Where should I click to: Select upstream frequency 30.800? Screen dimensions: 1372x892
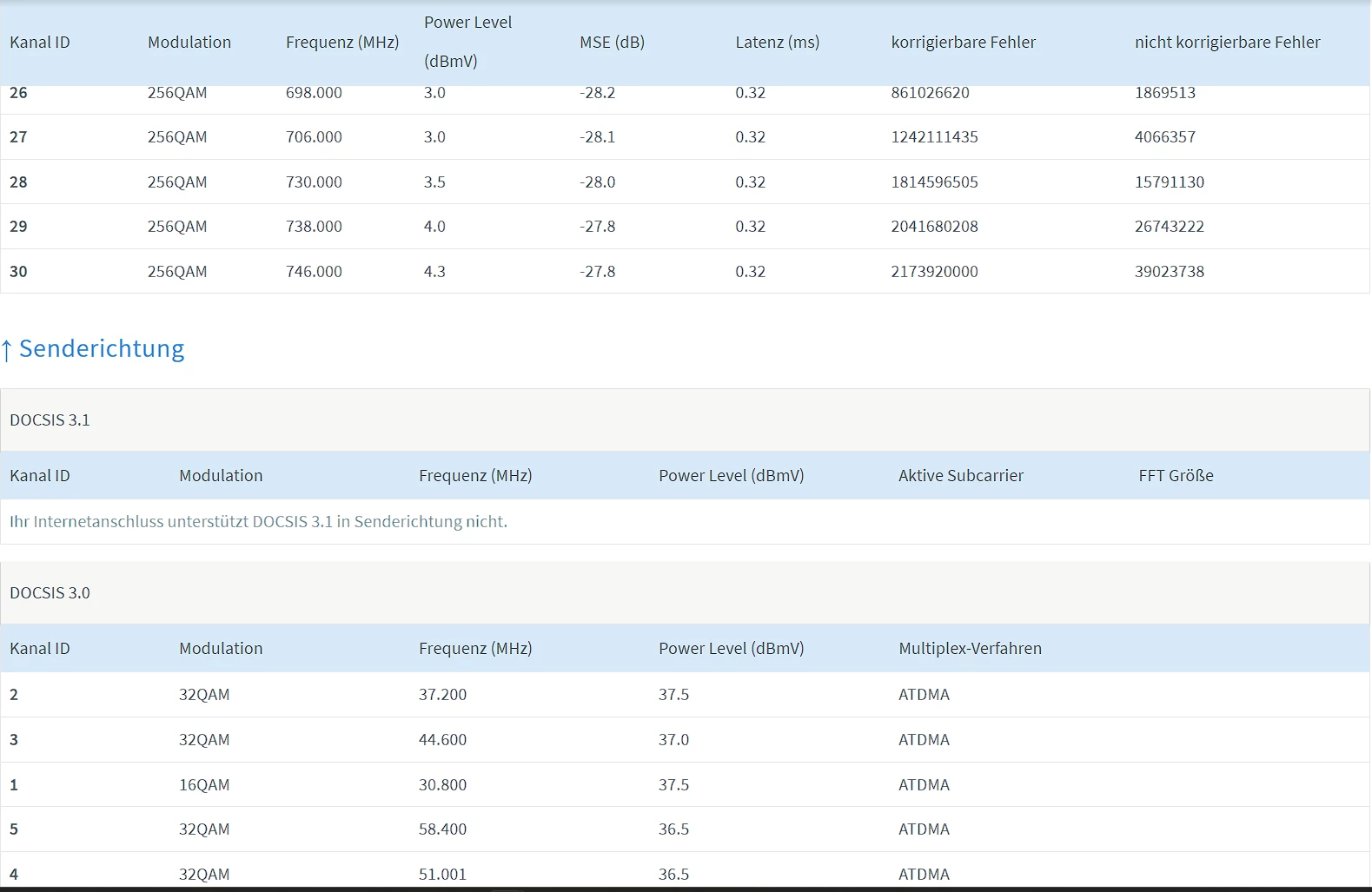442,785
